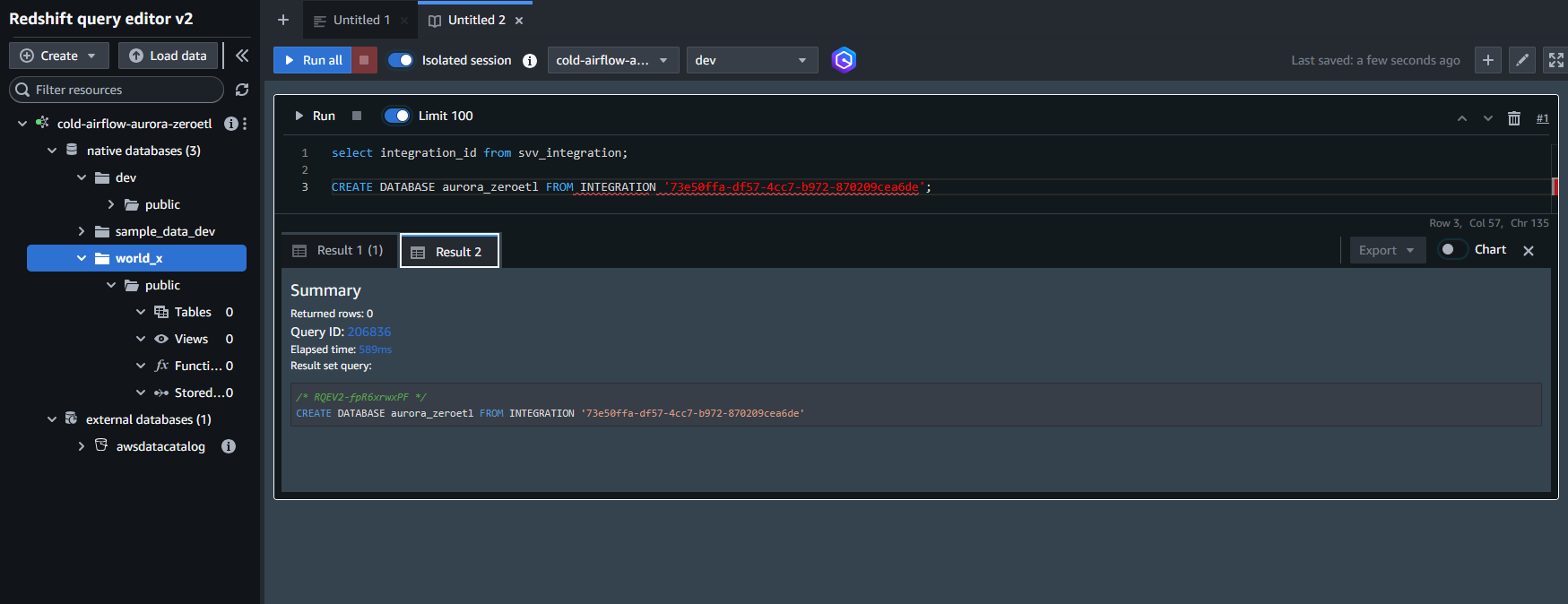Click the Load data button
This screenshot has height=604, width=1568.
point(168,56)
